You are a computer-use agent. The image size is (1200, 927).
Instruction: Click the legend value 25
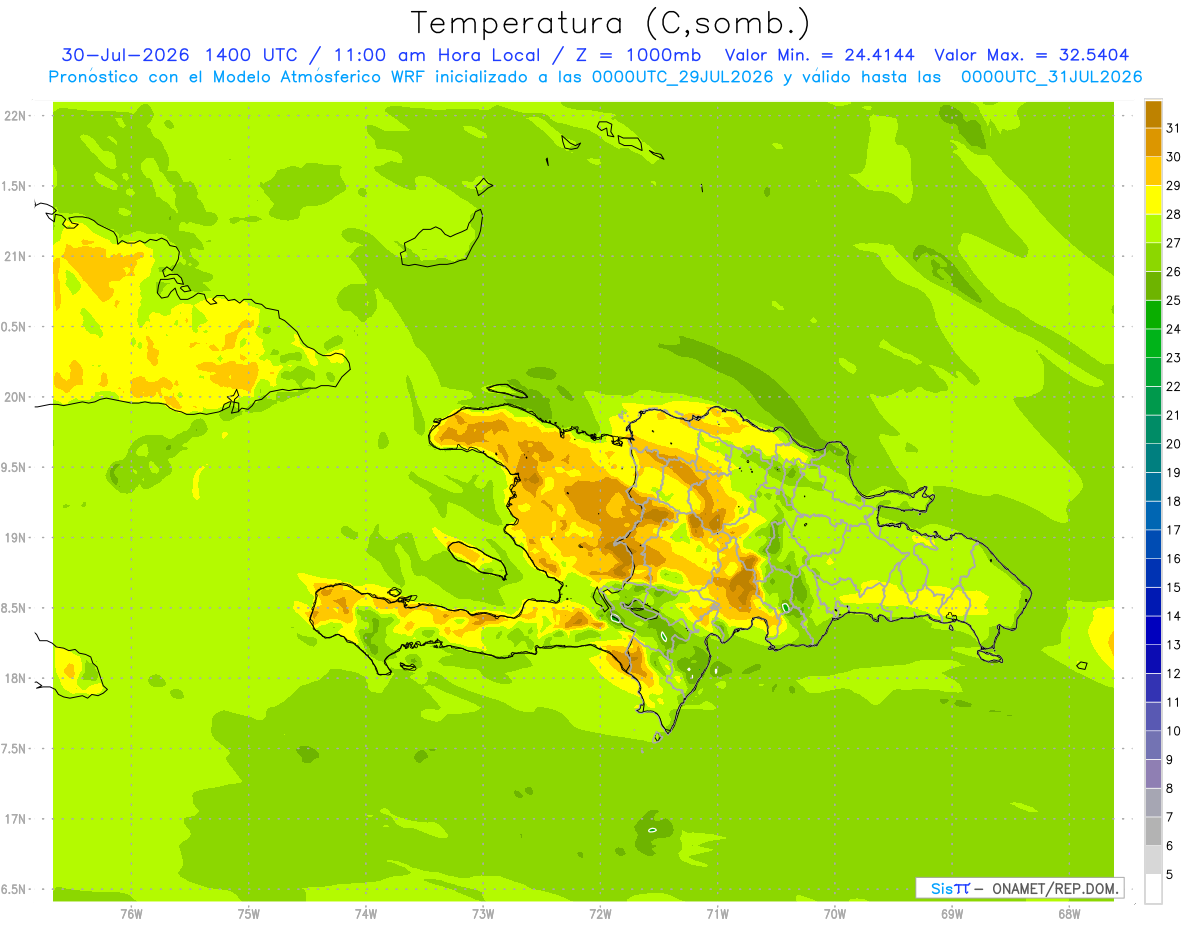(x=1174, y=300)
